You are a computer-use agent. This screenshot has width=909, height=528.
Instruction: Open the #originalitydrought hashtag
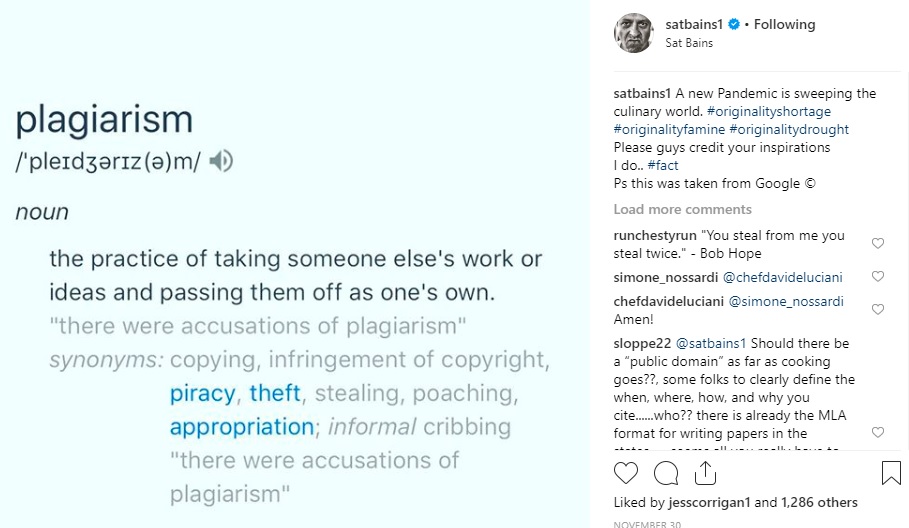[x=789, y=129]
